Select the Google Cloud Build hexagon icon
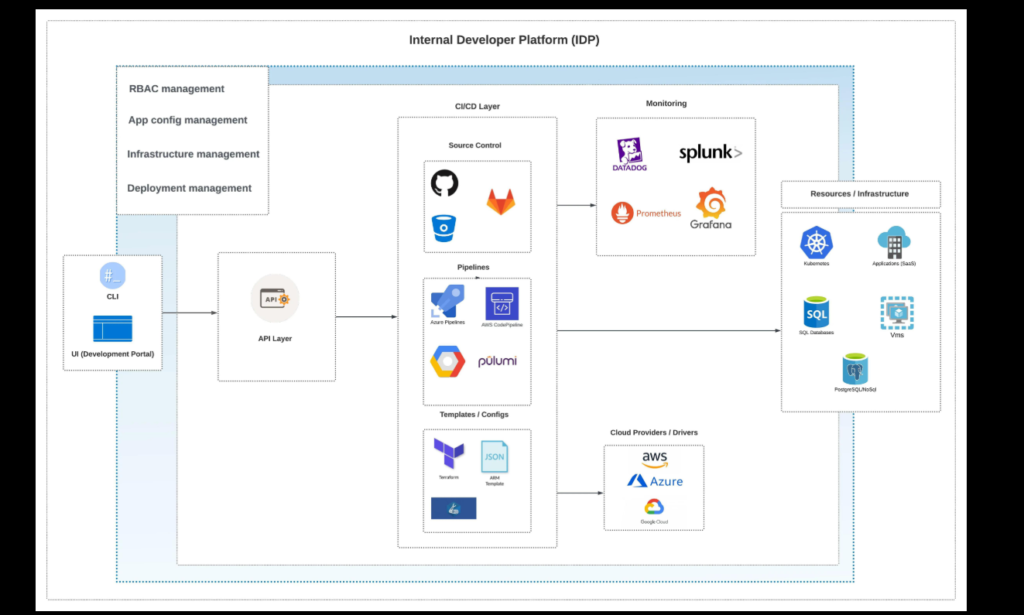Screen dimensions: 1024x615 448,361
